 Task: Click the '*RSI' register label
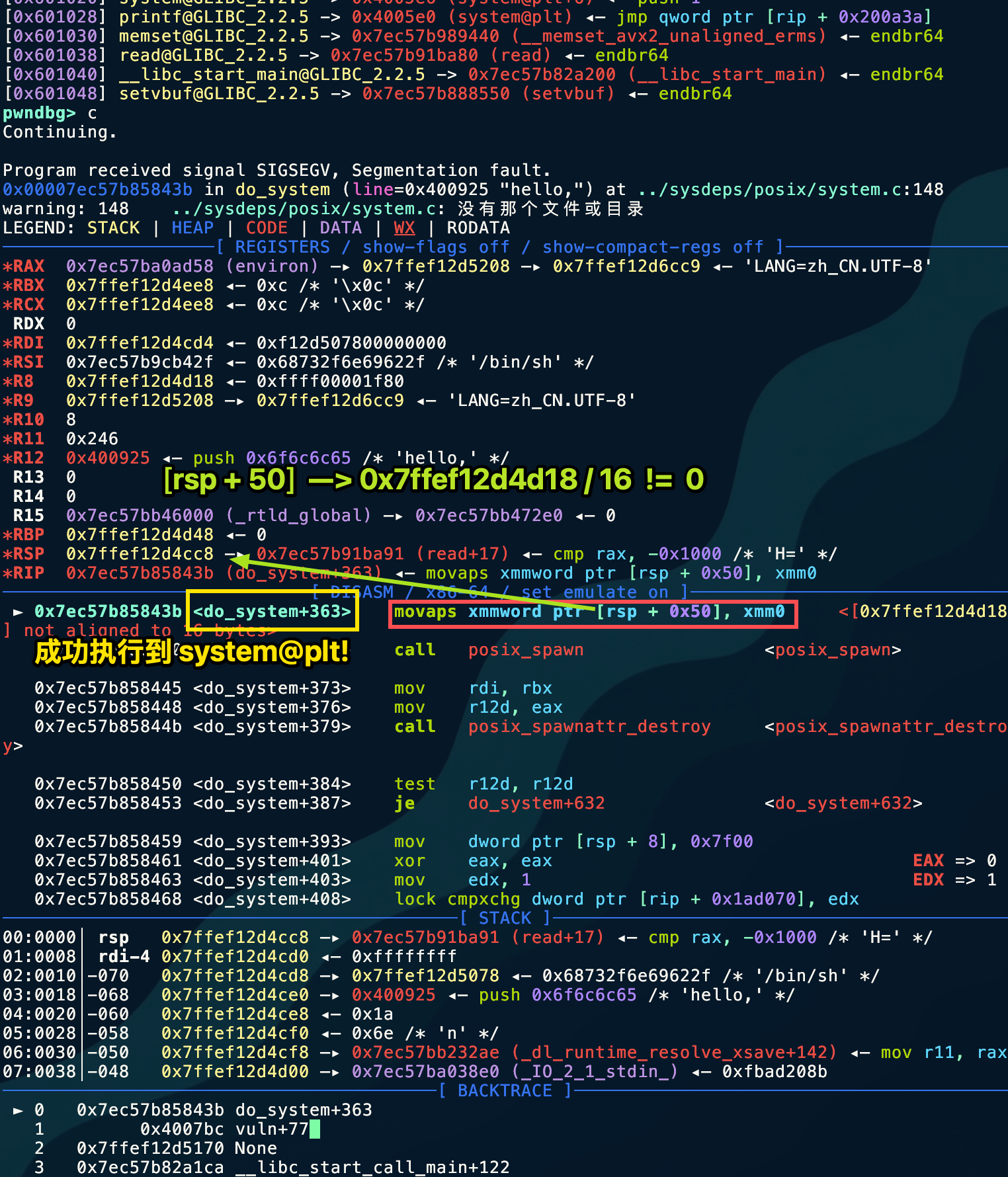click(24, 362)
